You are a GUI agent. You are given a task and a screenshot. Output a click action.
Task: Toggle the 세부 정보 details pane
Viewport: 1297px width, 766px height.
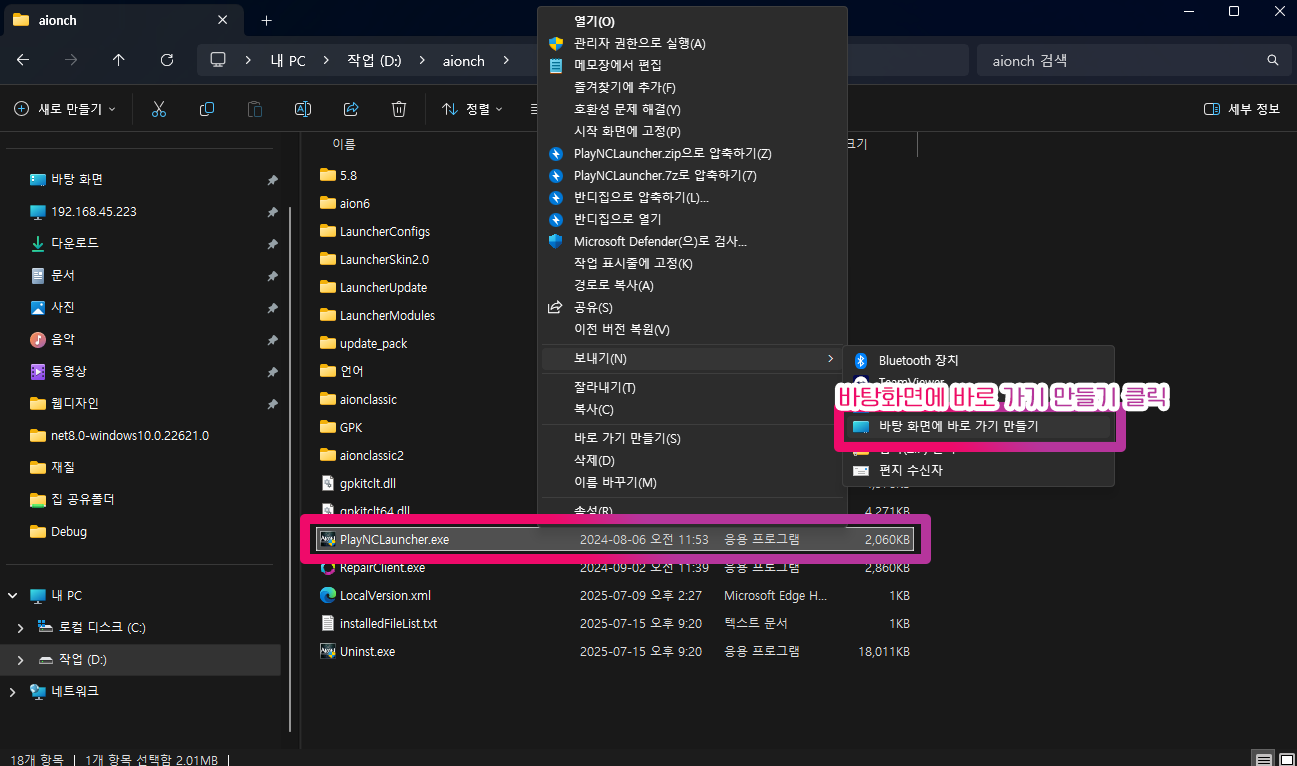tap(1242, 109)
